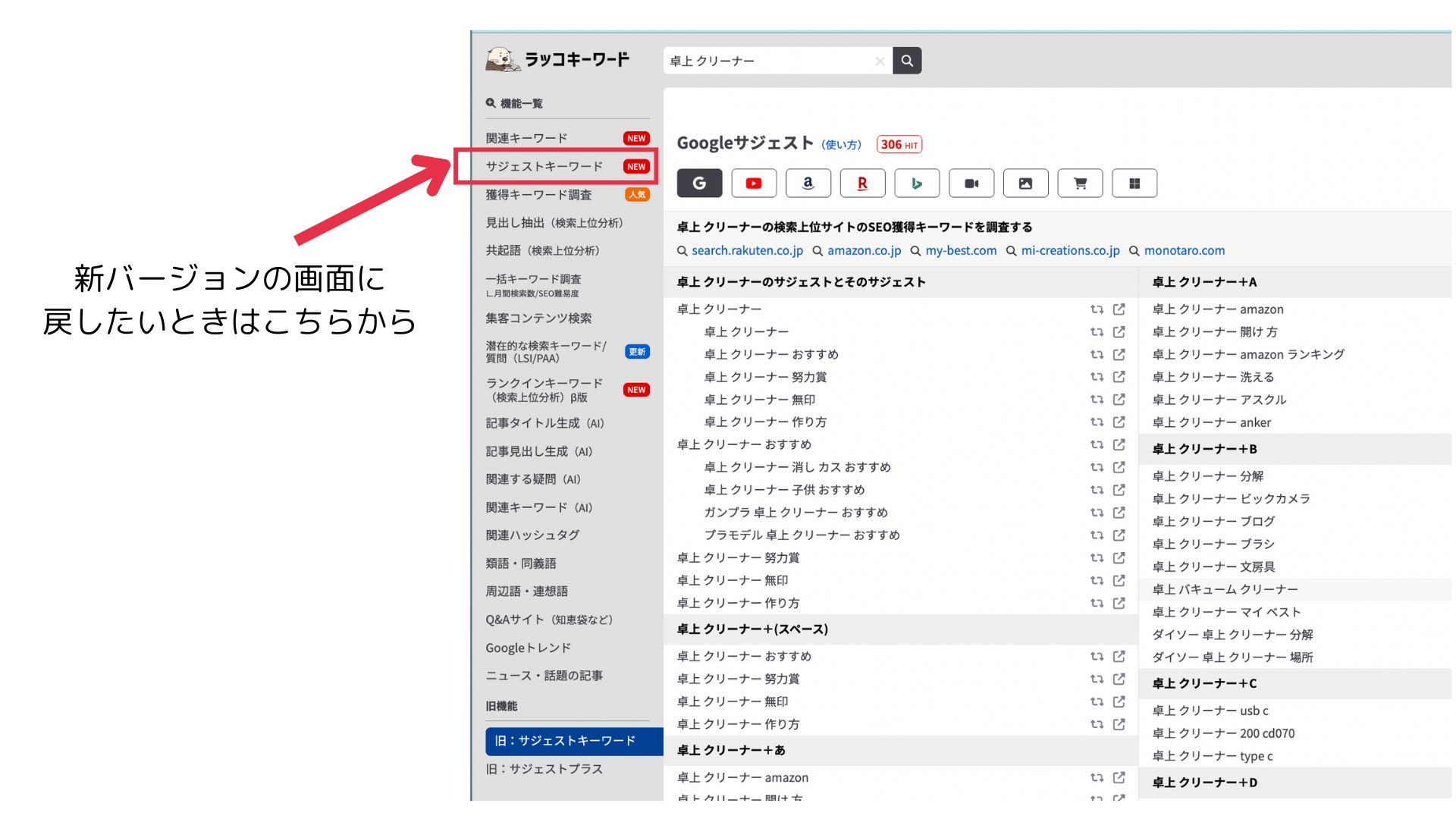Screen dimensions: 1456x819
Task: Clear the search box with X icon
Action: point(880,61)
